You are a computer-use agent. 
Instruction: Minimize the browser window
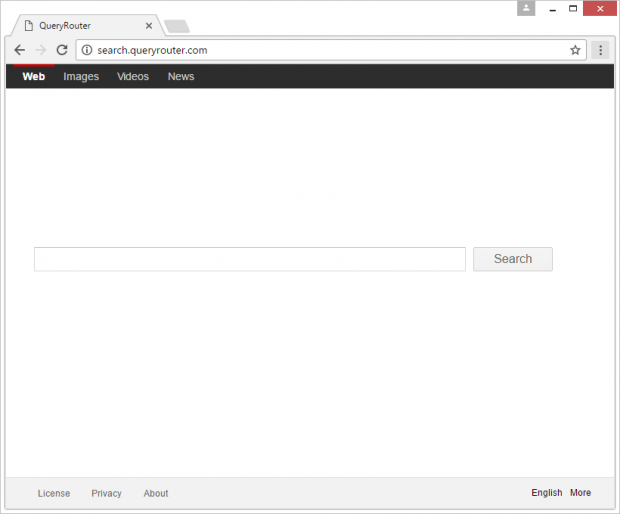[x=553, y=8]
